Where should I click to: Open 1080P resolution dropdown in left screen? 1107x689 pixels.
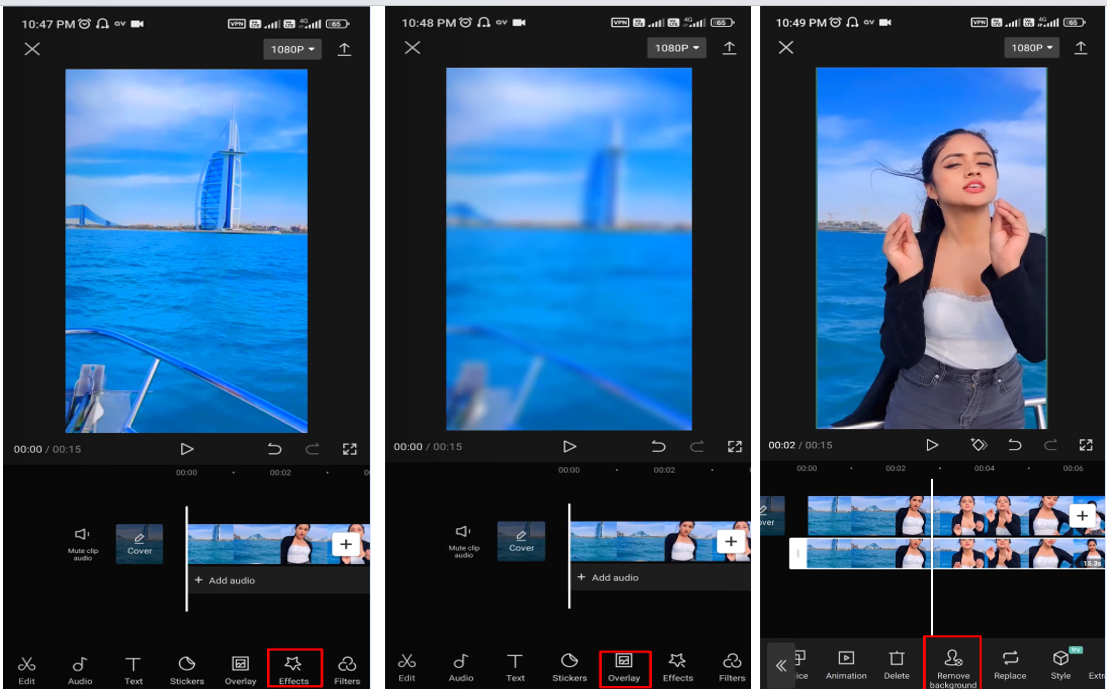292,49
